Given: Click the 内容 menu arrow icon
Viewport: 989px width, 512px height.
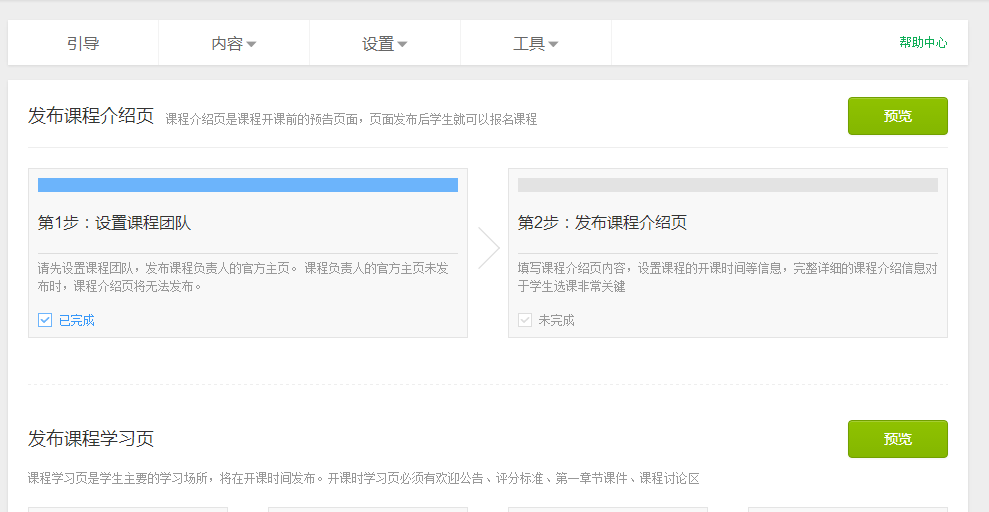Looking at the screenshot, I should click(251, 44).
